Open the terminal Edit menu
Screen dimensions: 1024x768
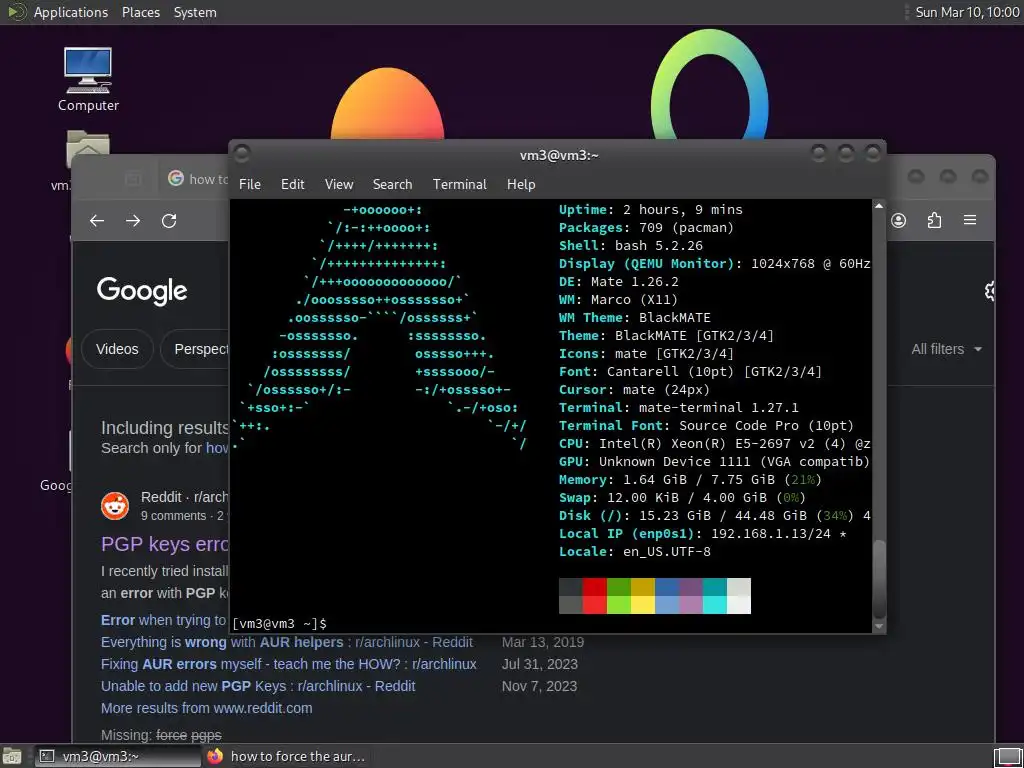[x=293, y=184]
